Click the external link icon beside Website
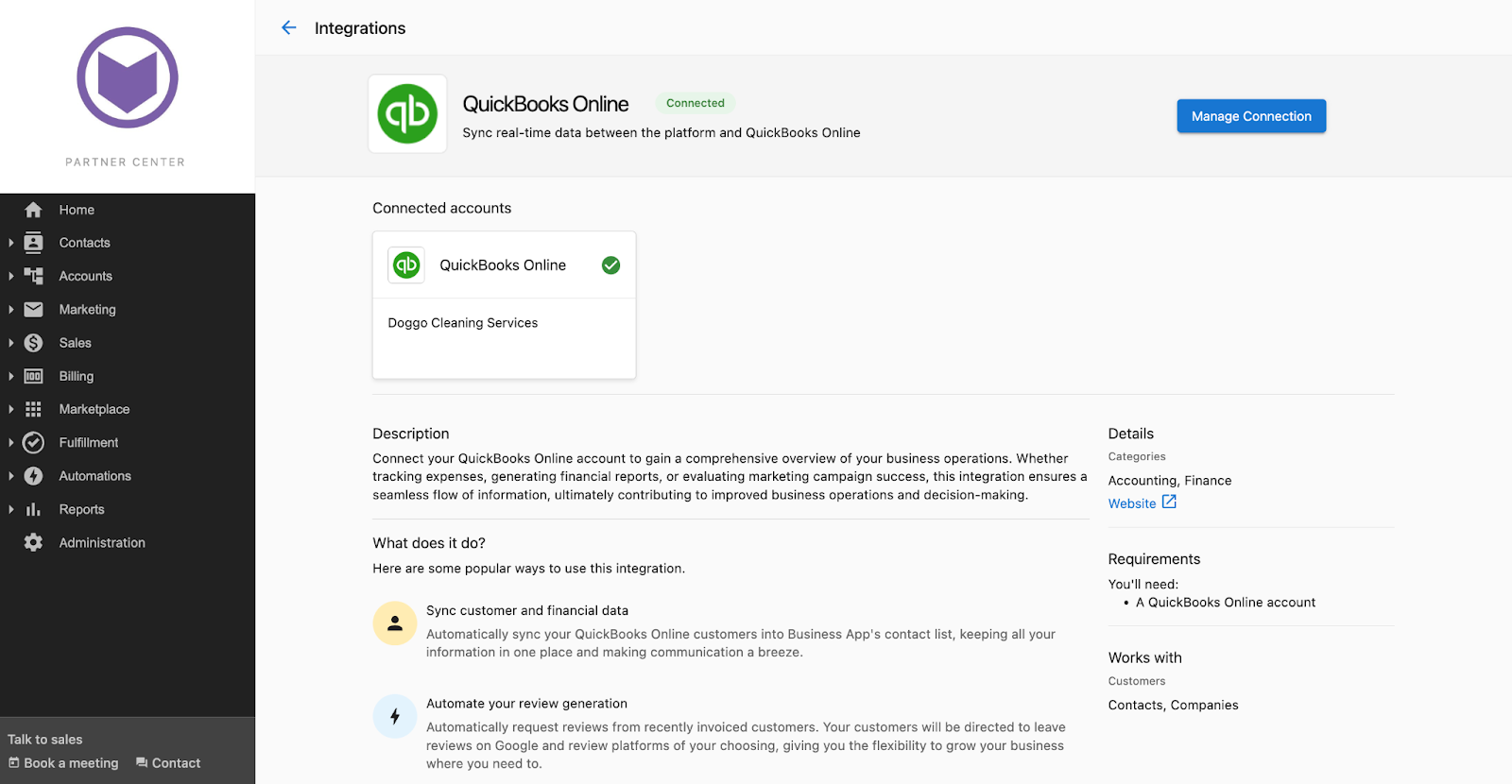1512x784 pixels. point(1169,503)
